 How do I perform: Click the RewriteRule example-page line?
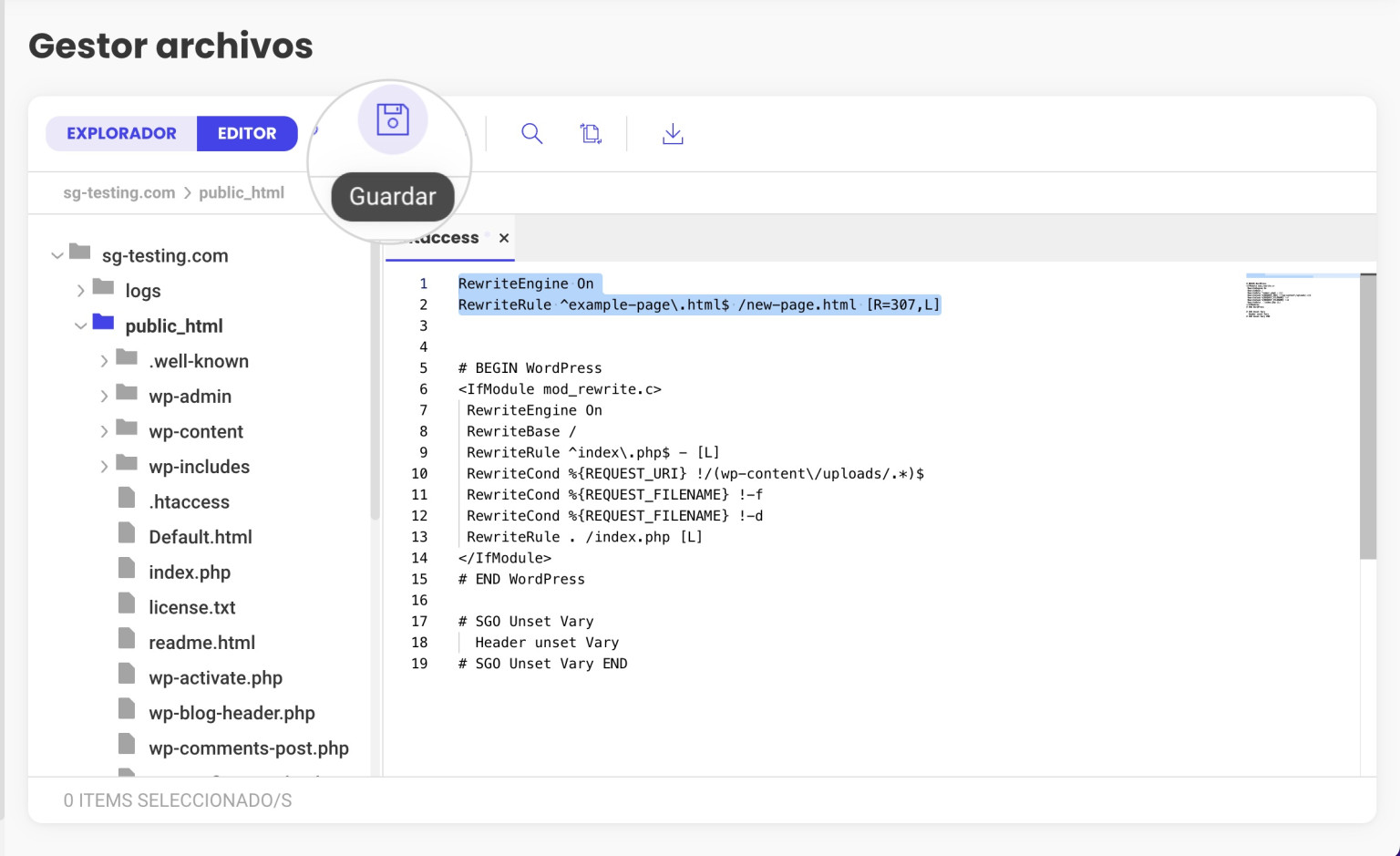(x=699, y=304)
